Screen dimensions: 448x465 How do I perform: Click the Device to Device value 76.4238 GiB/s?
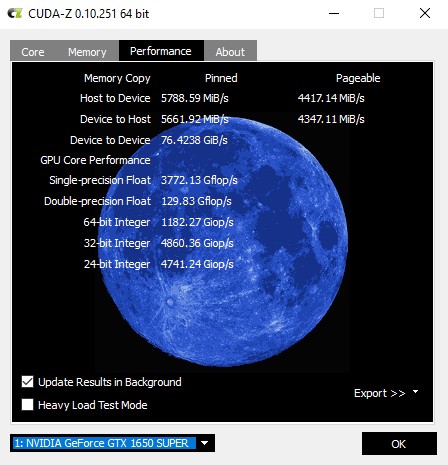[194, 140]
